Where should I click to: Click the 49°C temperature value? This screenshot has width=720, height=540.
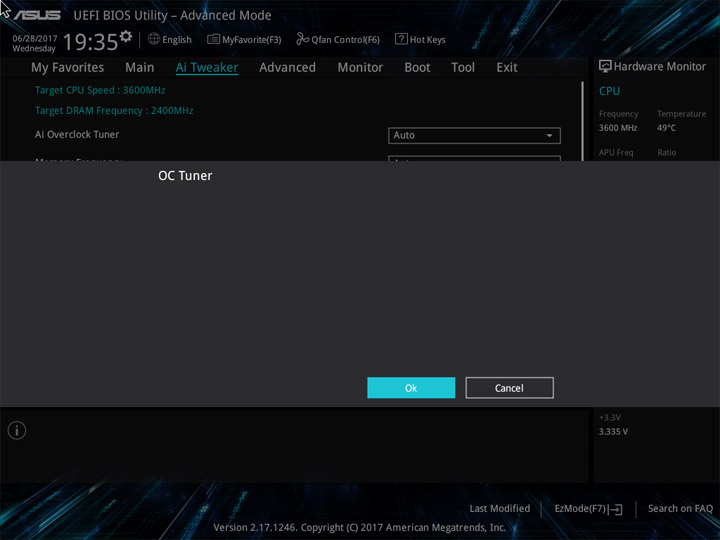coord(666,128)
